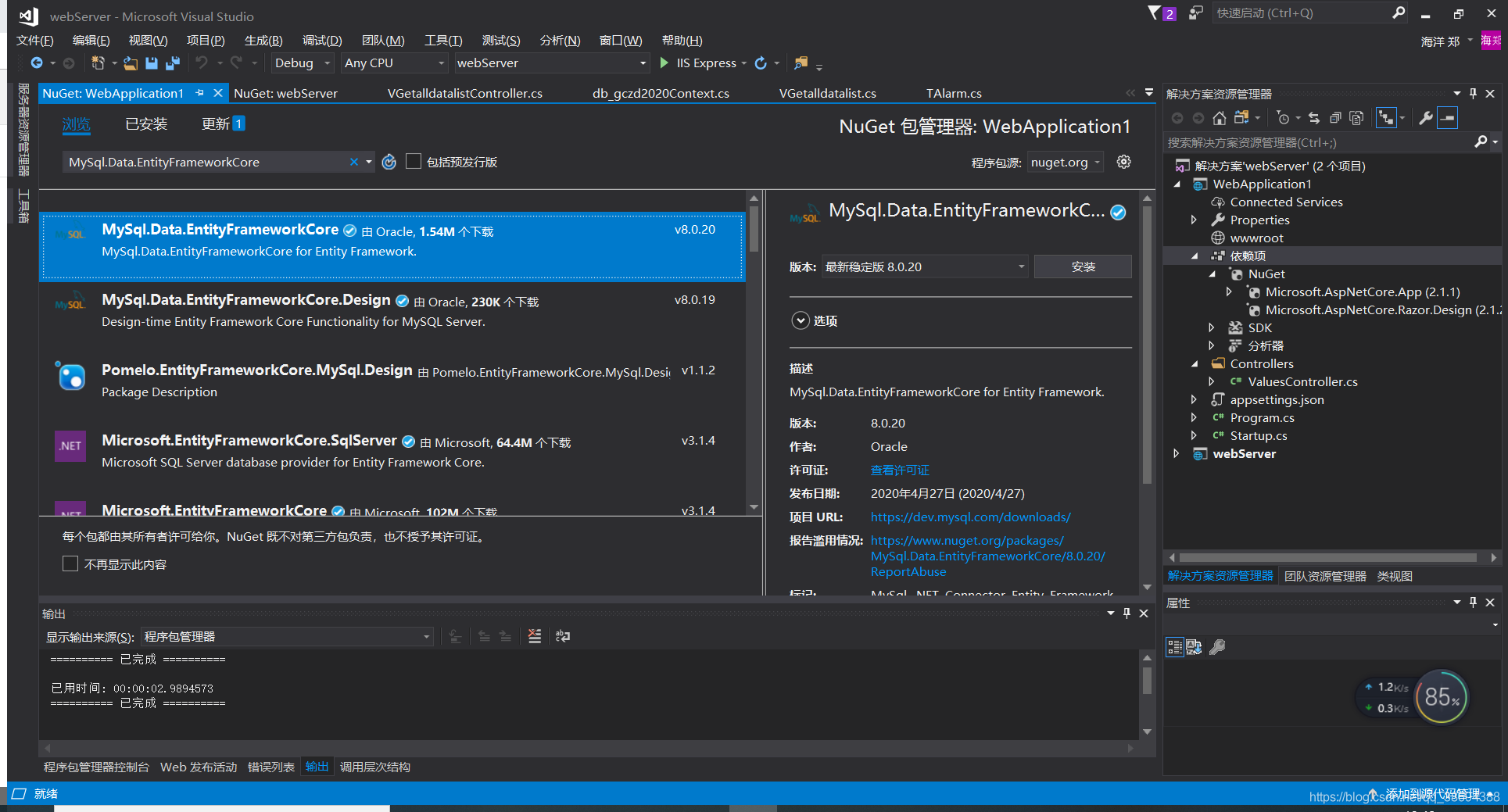The image size is (1508, 812).
Task: Expand the Options section
Action: [x=801, y=320]
